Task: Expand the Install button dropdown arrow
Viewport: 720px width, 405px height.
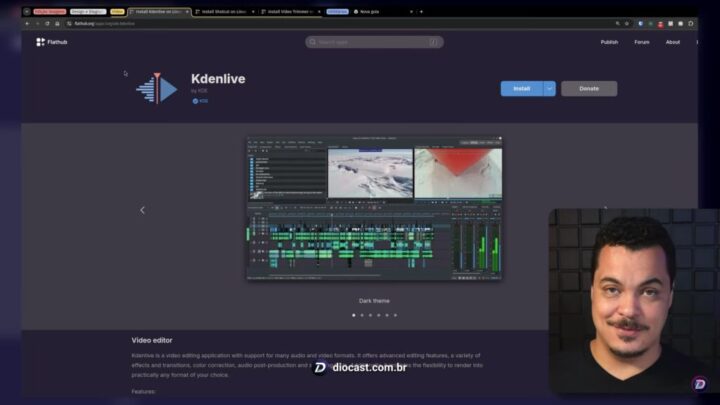Action: [x=549, y=88]
